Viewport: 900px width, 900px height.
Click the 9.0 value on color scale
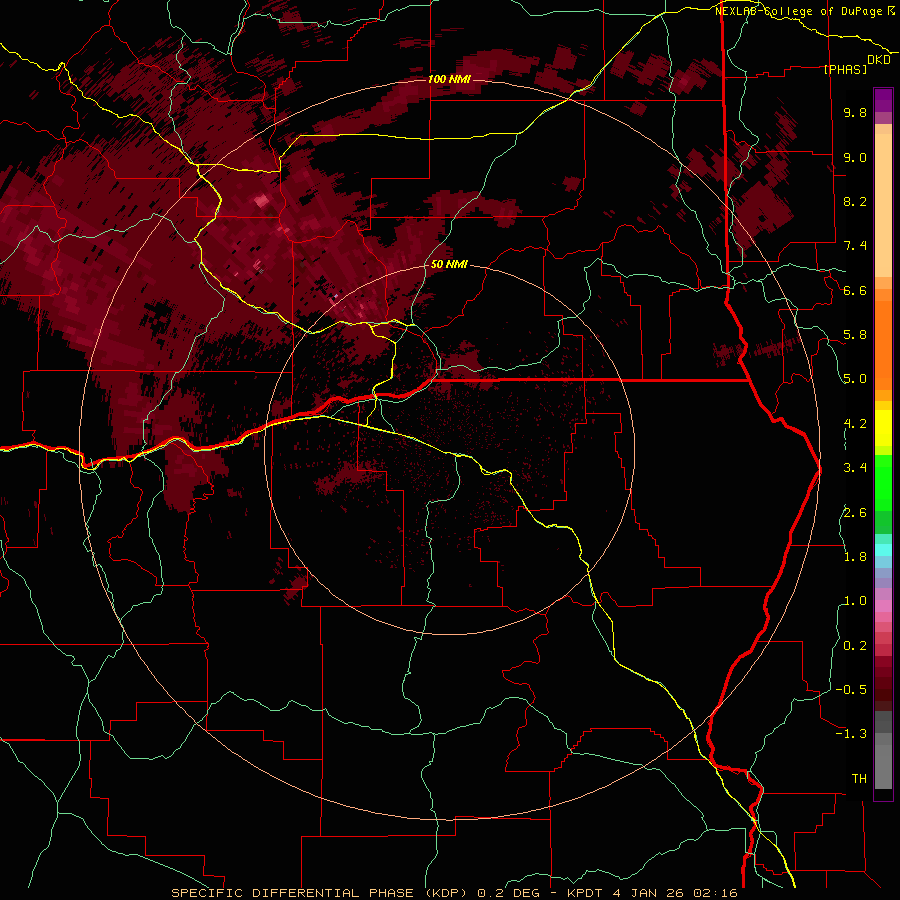(855, 157)
